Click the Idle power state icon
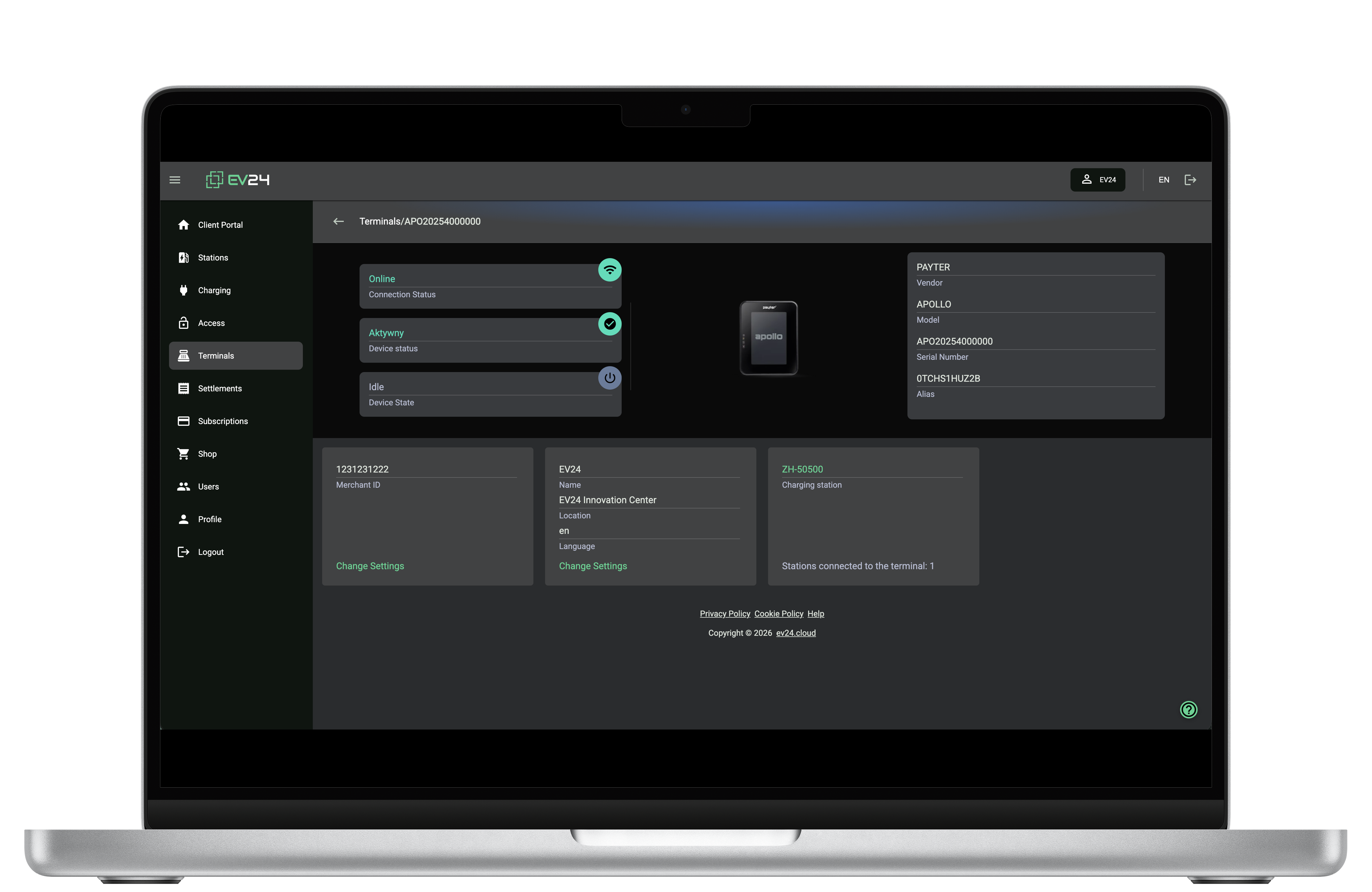The width and height of the screenshot is (1372, 892). pyautogui.click(x=609, y=378)
